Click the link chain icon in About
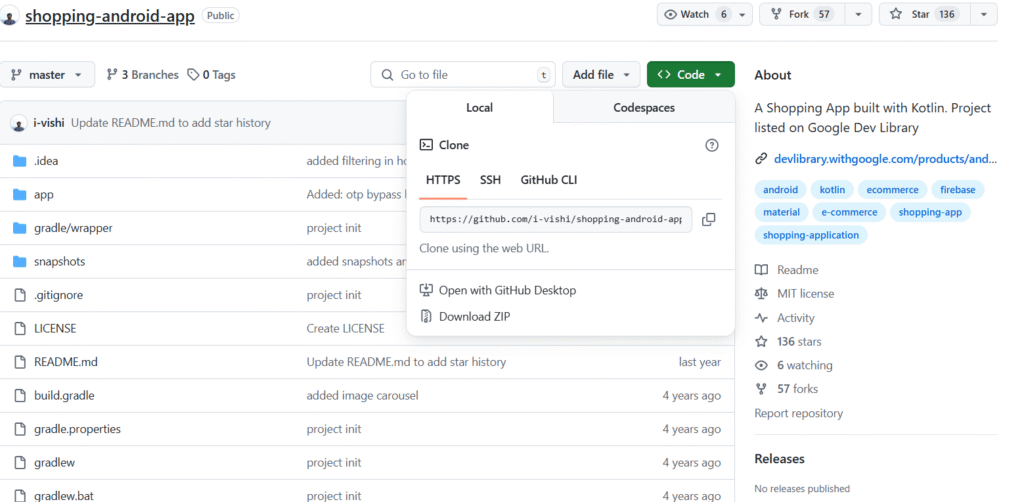This screenshot has height=502, width=1024. (x=761, y=159)
